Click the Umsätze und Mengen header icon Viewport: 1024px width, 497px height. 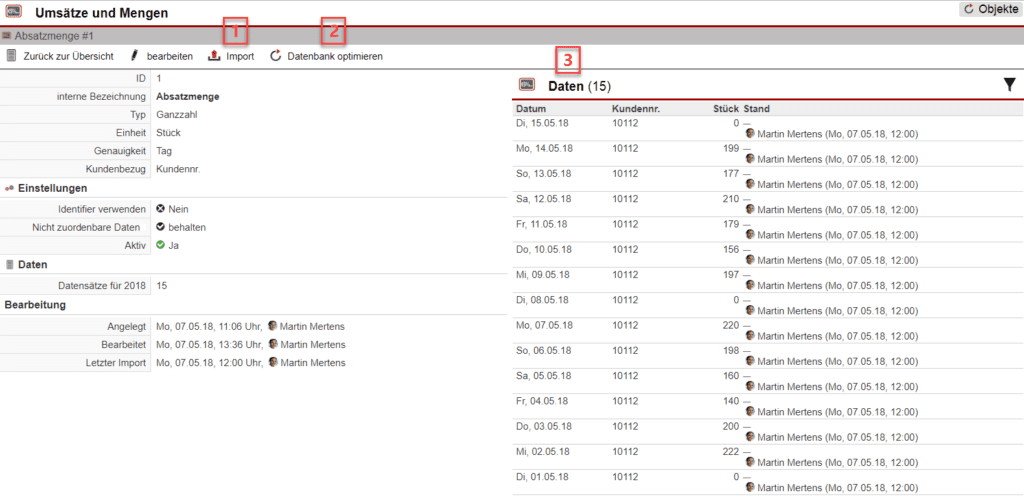tap(15, 12)
